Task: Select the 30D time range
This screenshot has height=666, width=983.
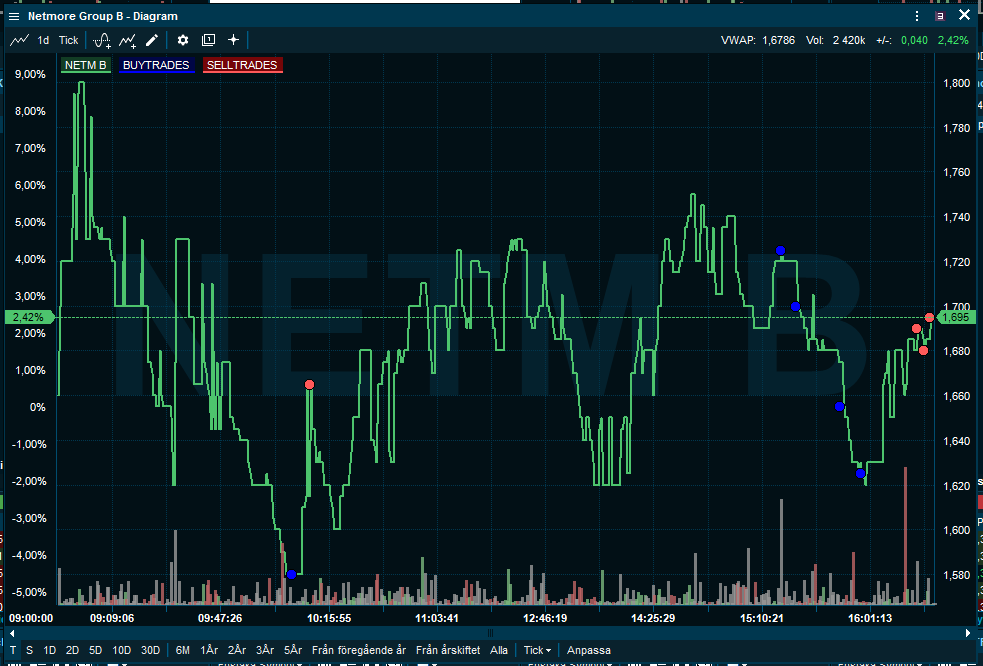Action: pyautogui.click(x=150, y=650)
